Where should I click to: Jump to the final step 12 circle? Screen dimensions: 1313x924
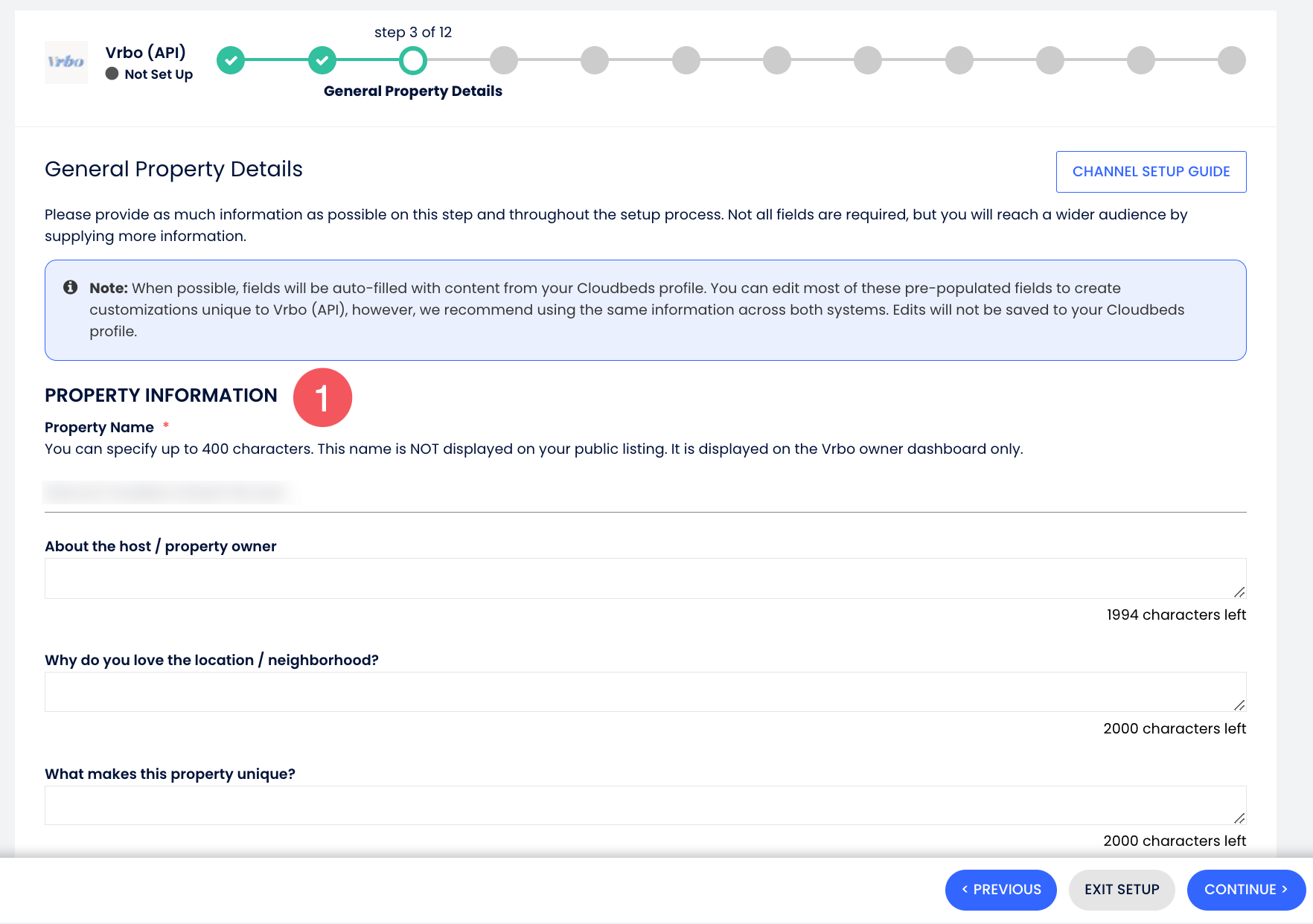(x=1231, y=60)
